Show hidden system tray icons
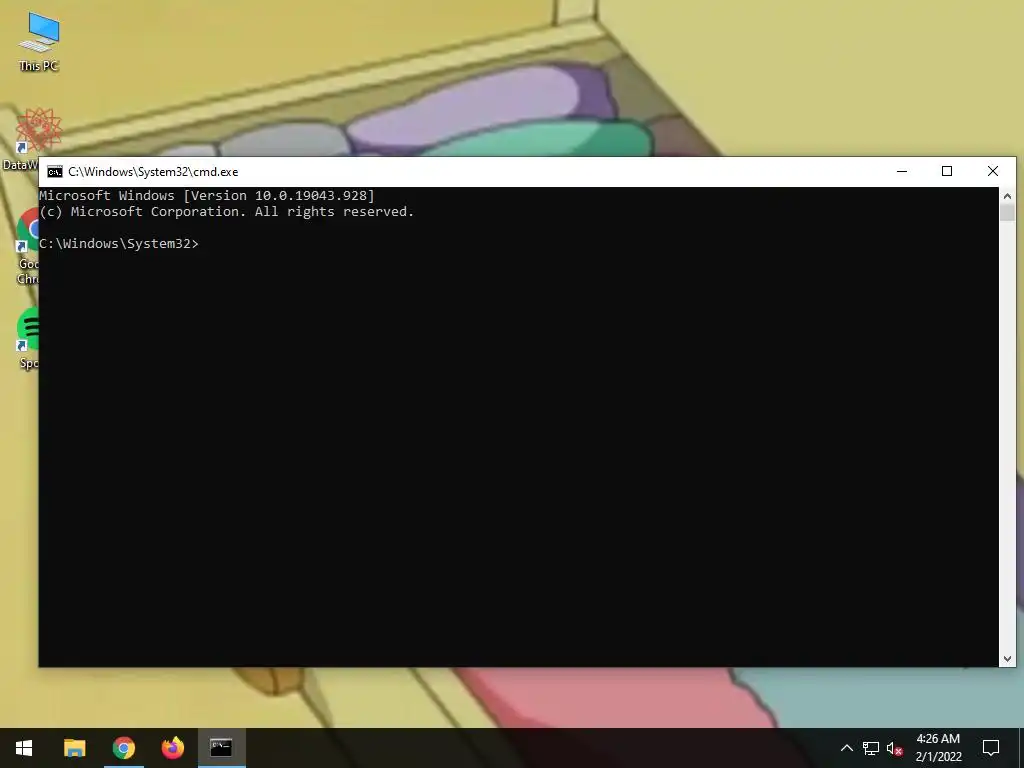 point(846,748)
